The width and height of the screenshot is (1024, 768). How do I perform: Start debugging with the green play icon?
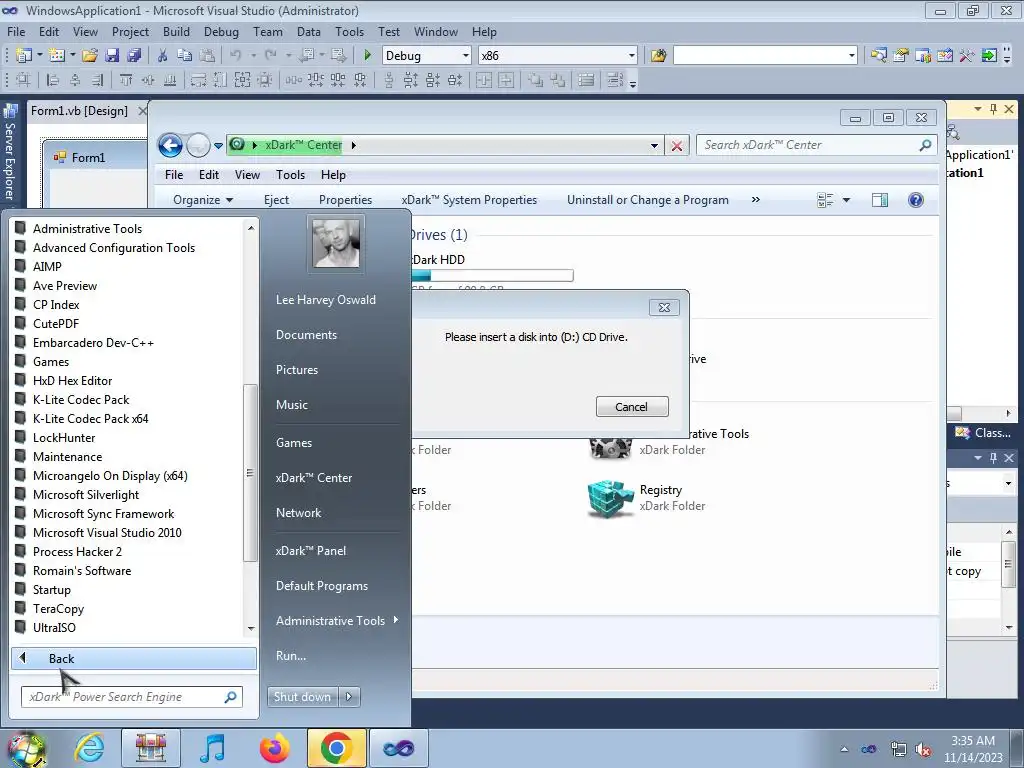pos(367,56)
